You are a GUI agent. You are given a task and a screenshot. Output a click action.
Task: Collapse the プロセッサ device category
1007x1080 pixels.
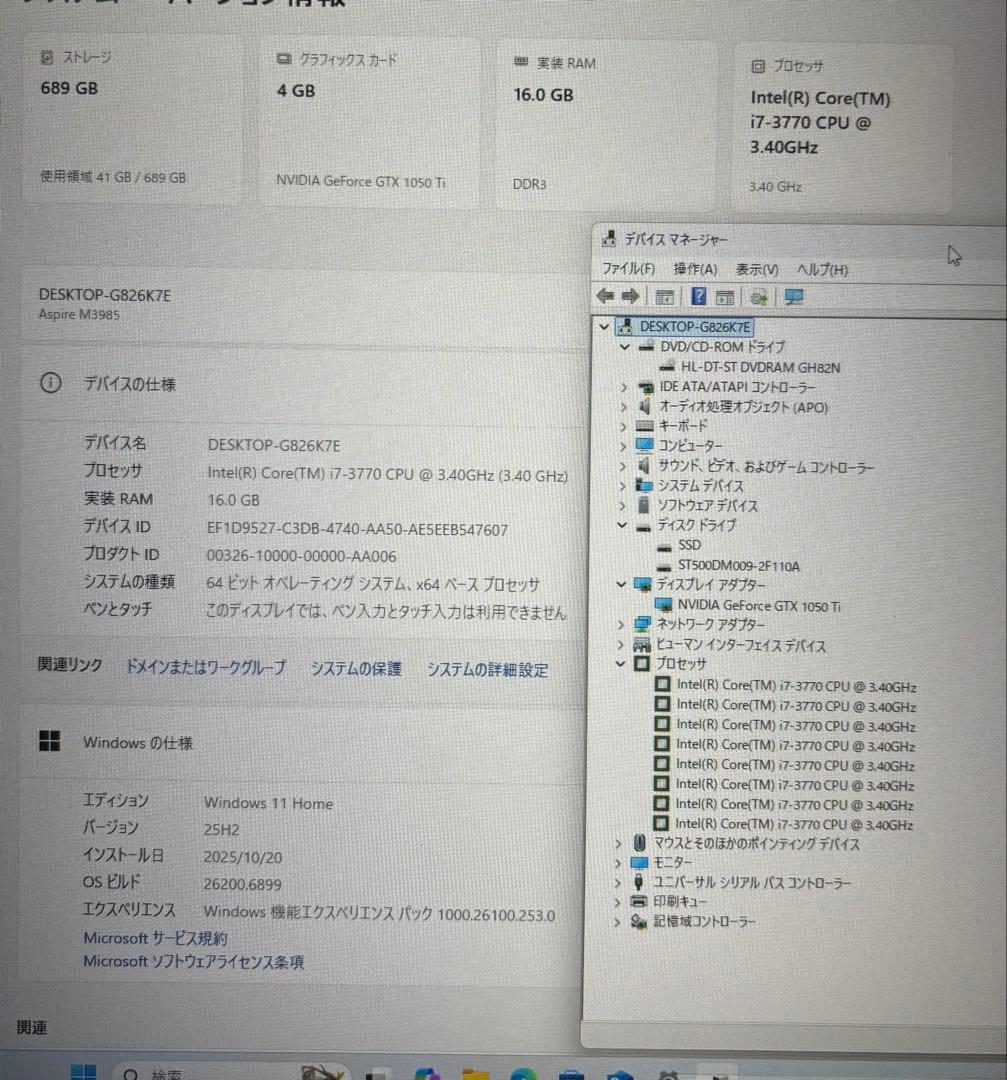click(x=622, y=664)
